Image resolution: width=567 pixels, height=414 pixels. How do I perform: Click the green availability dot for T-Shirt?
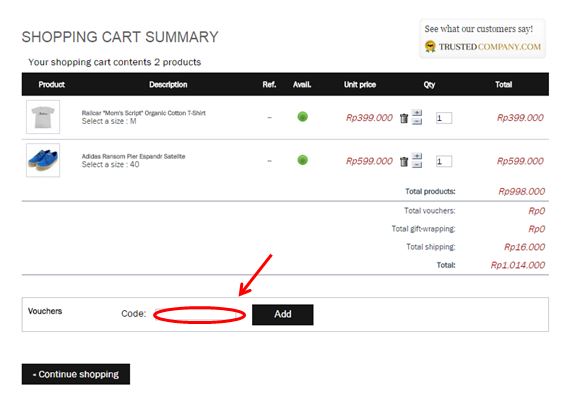pos(303,117)
